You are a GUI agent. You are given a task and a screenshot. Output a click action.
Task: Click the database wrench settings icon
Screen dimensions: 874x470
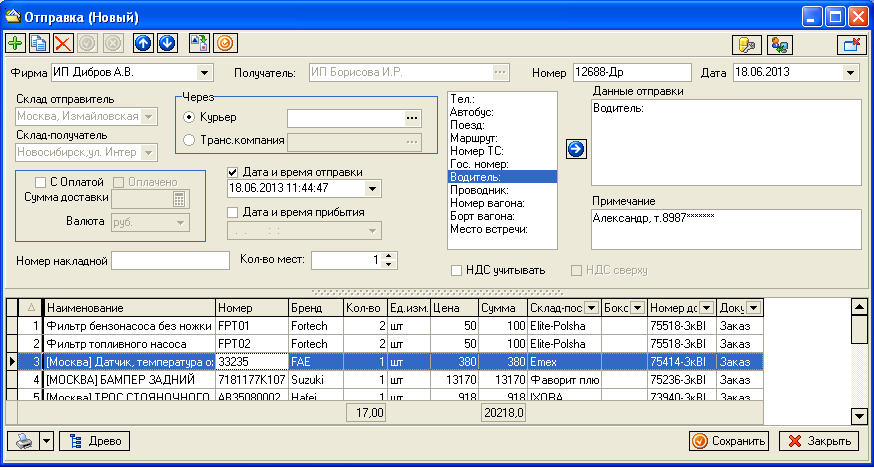(x=747, y=45)
